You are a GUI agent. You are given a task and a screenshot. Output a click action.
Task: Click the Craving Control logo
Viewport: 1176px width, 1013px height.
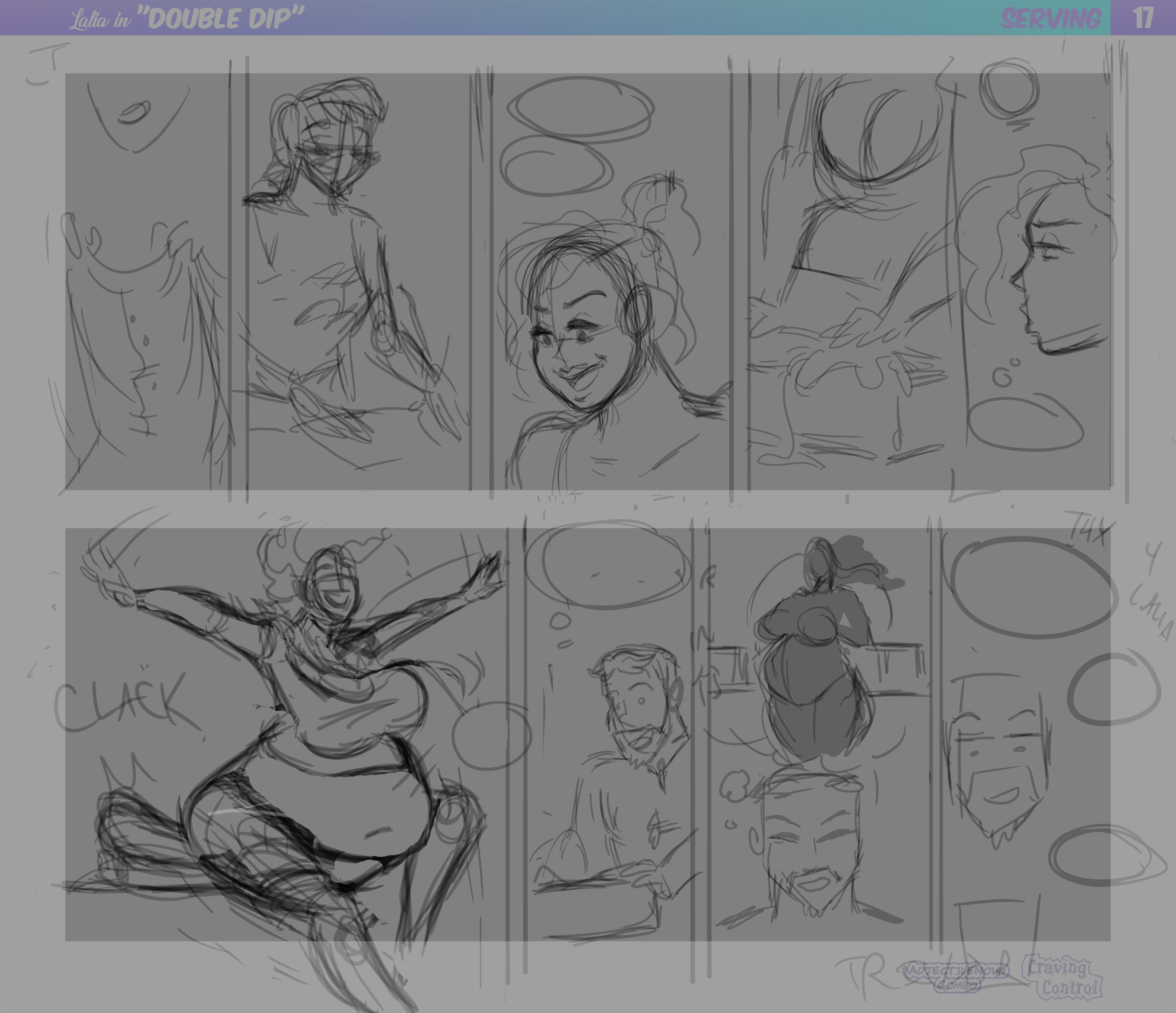(1062, 977)
